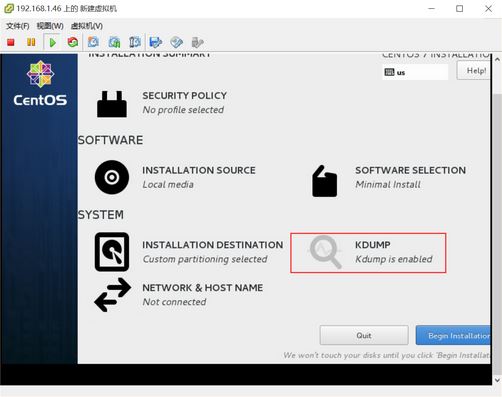This screenshot has width=502, height=397.
Task: Open Software Selection package icon
Action: (x=324, y=181)
